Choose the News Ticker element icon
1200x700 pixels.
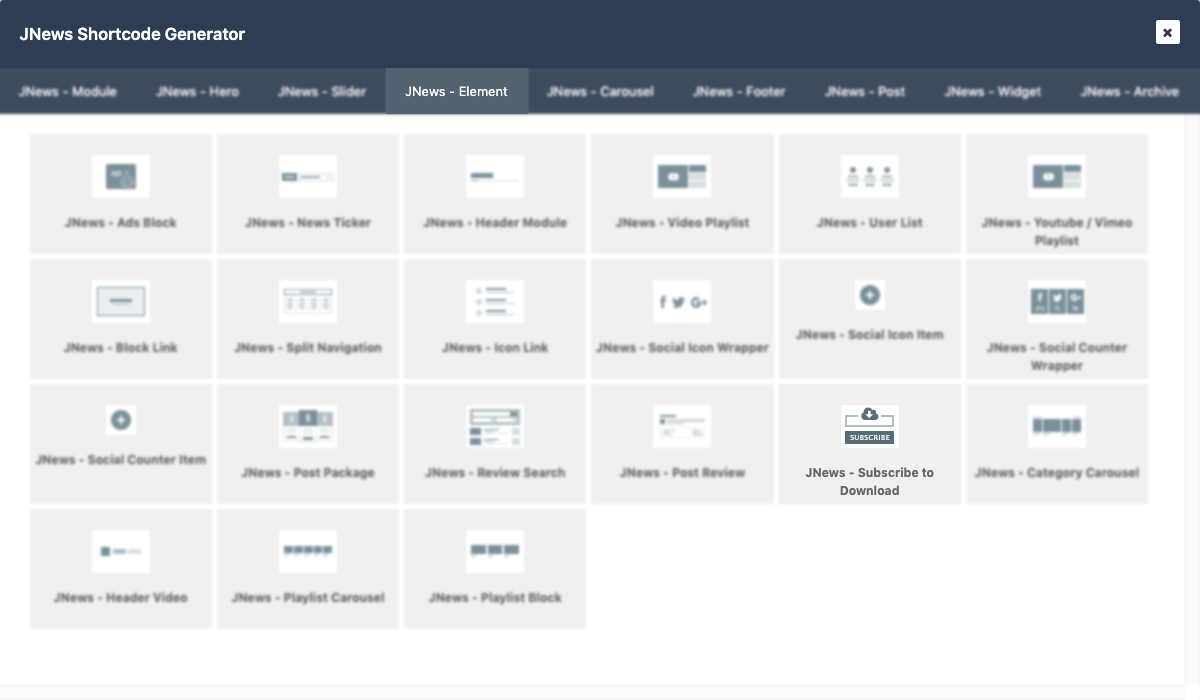(x=308, y=177)
